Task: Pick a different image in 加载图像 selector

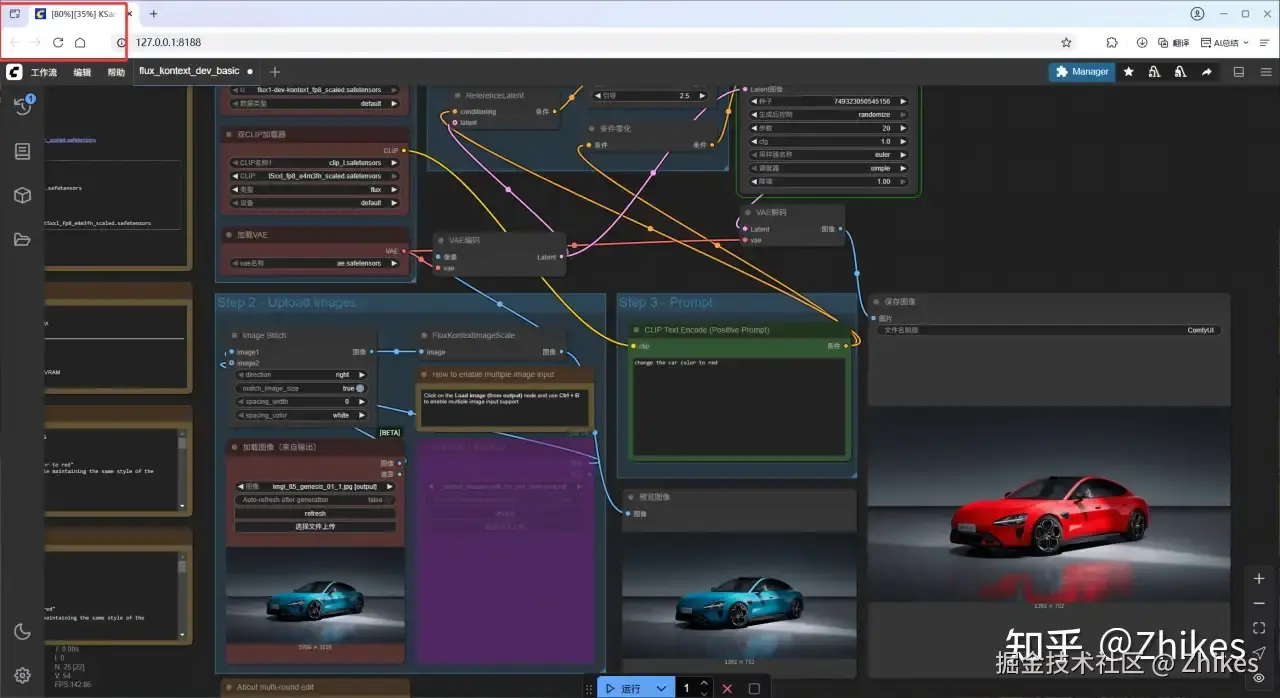Action: click(x=315, y=487)
